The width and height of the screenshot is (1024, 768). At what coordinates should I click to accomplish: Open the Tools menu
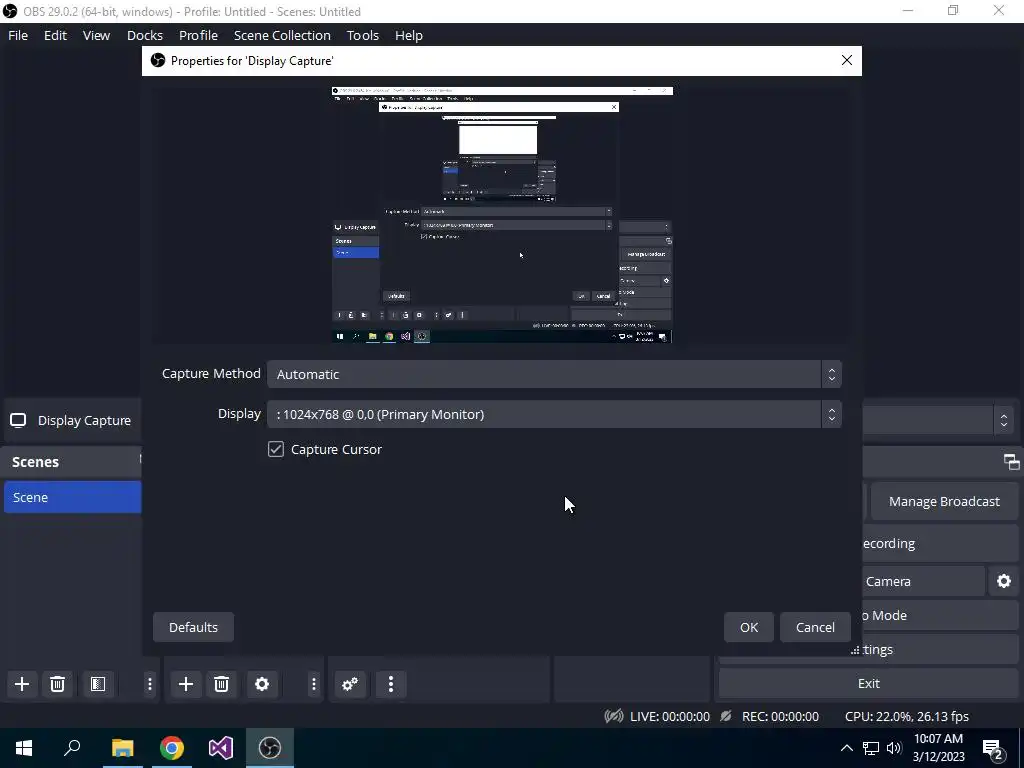[362, 35]
